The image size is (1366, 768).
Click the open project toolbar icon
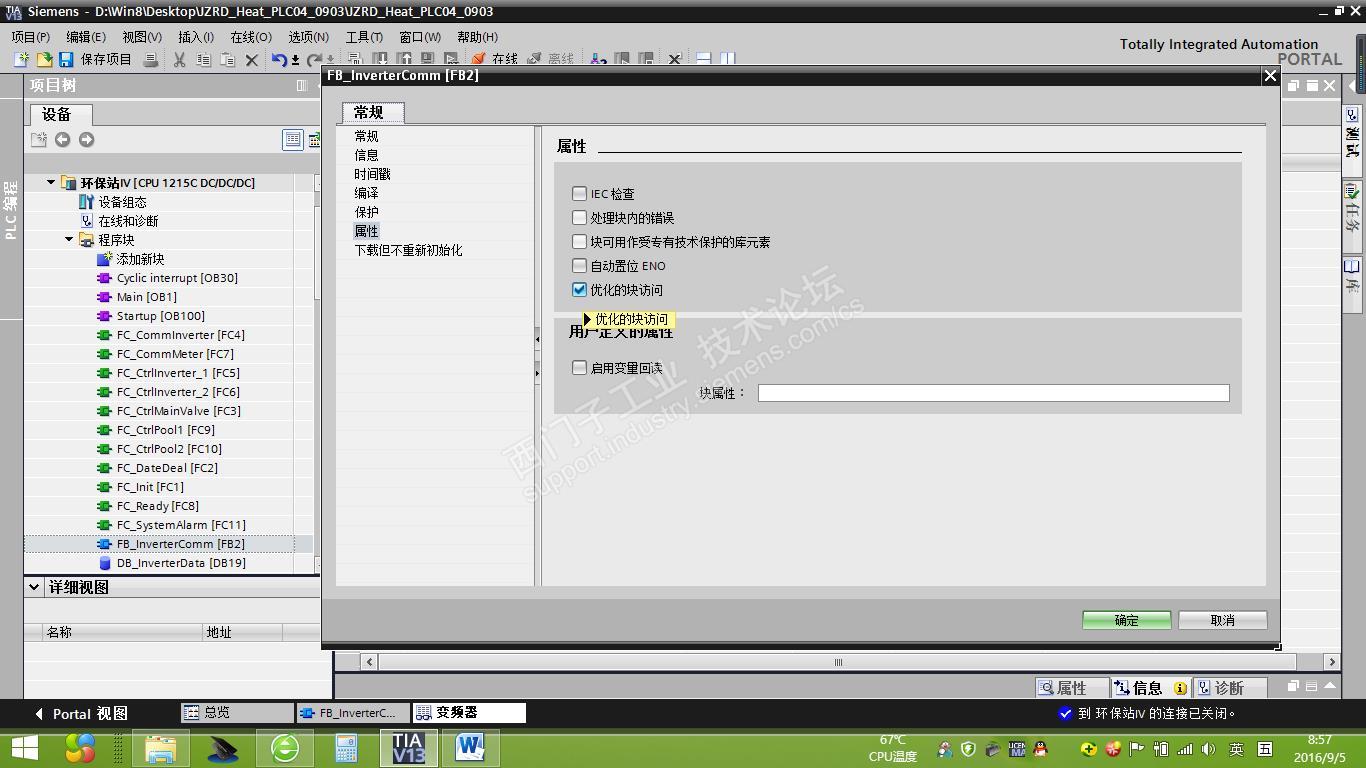[44, 60]
